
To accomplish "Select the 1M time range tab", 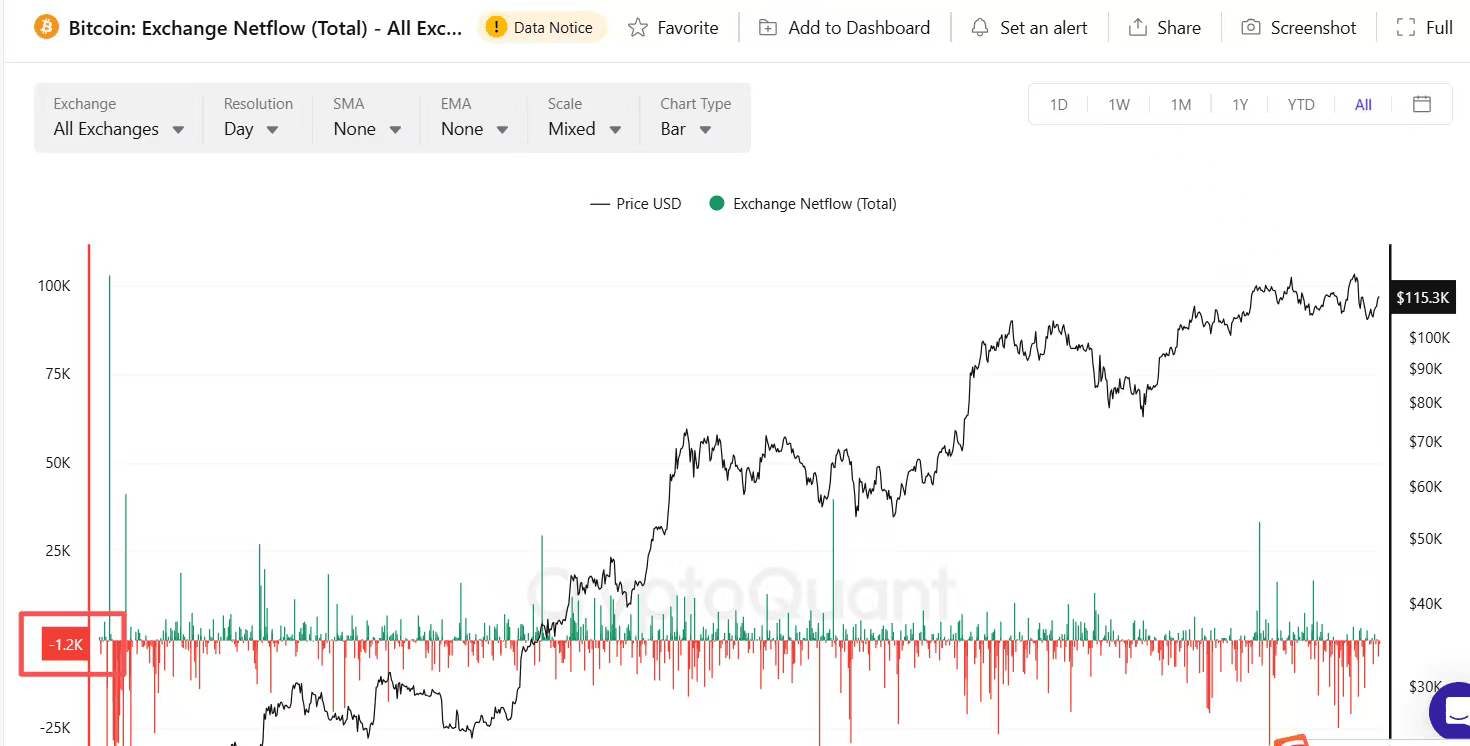I will 1181,105.
